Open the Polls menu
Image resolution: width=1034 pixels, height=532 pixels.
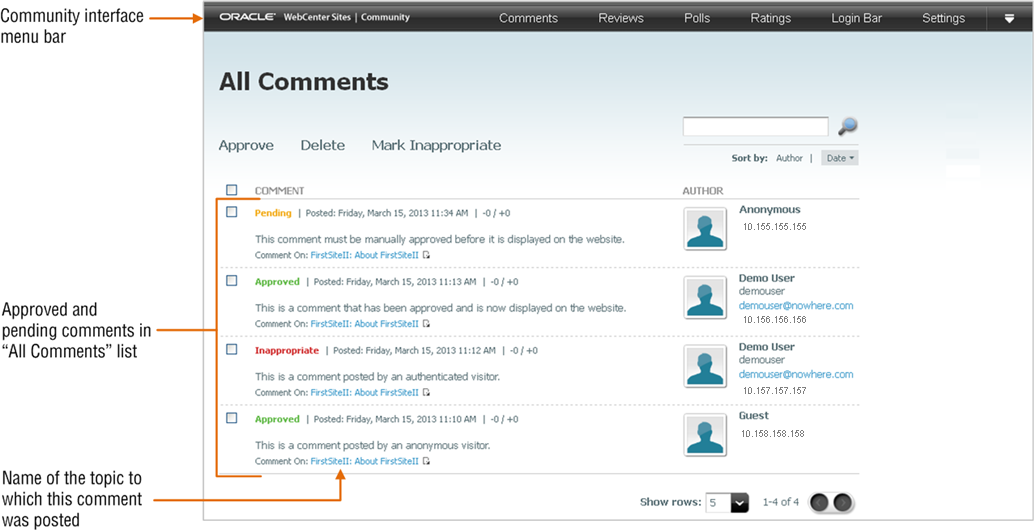pos(697,18)
